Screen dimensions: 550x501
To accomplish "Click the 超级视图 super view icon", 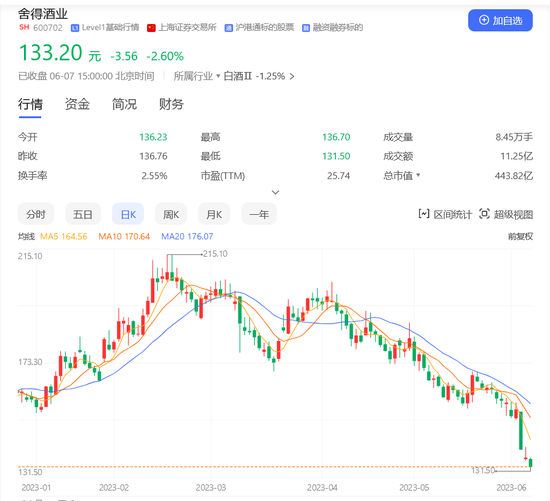I will [x=484, y=214].
